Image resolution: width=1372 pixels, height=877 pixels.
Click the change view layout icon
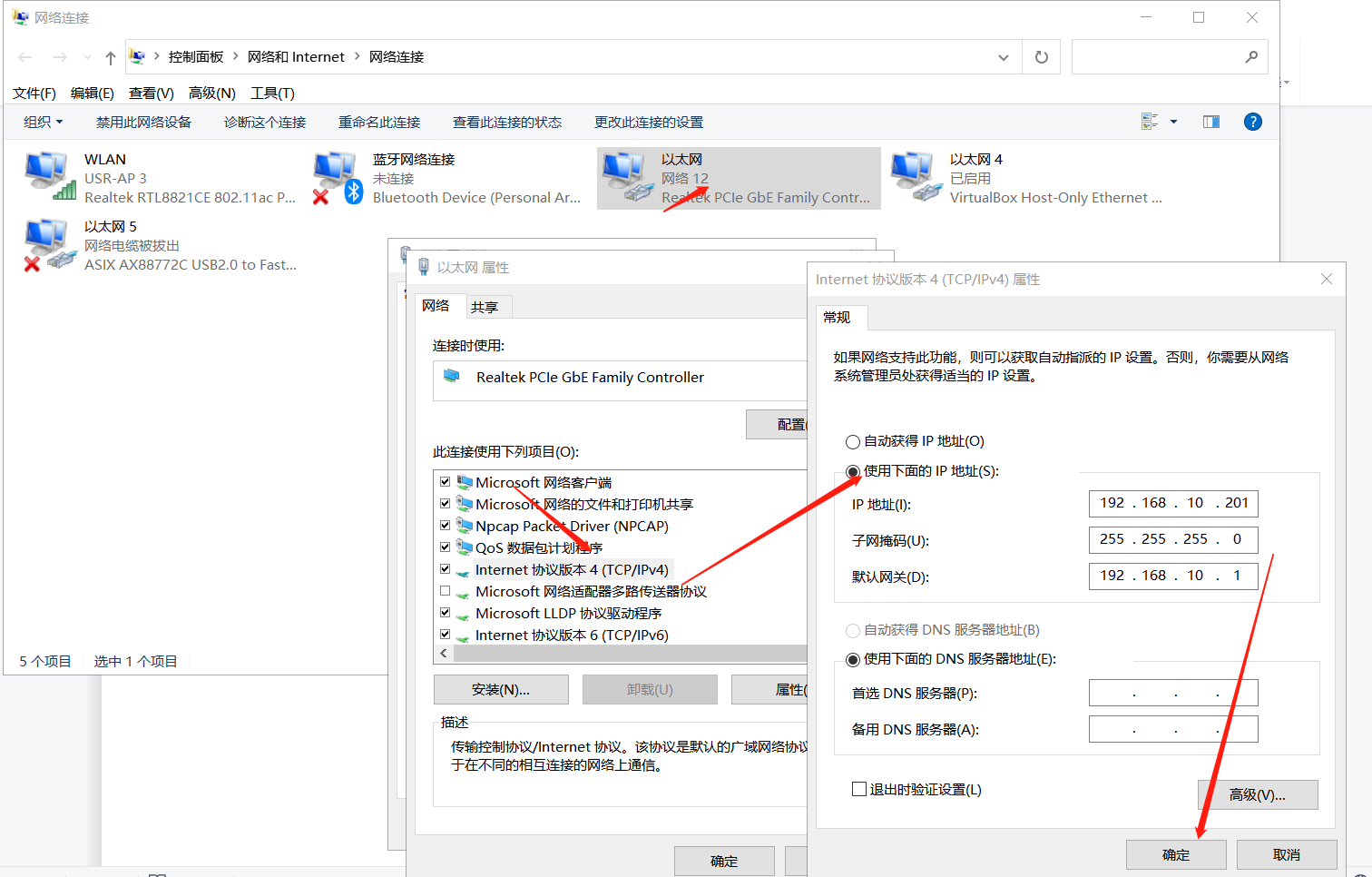1150,122
